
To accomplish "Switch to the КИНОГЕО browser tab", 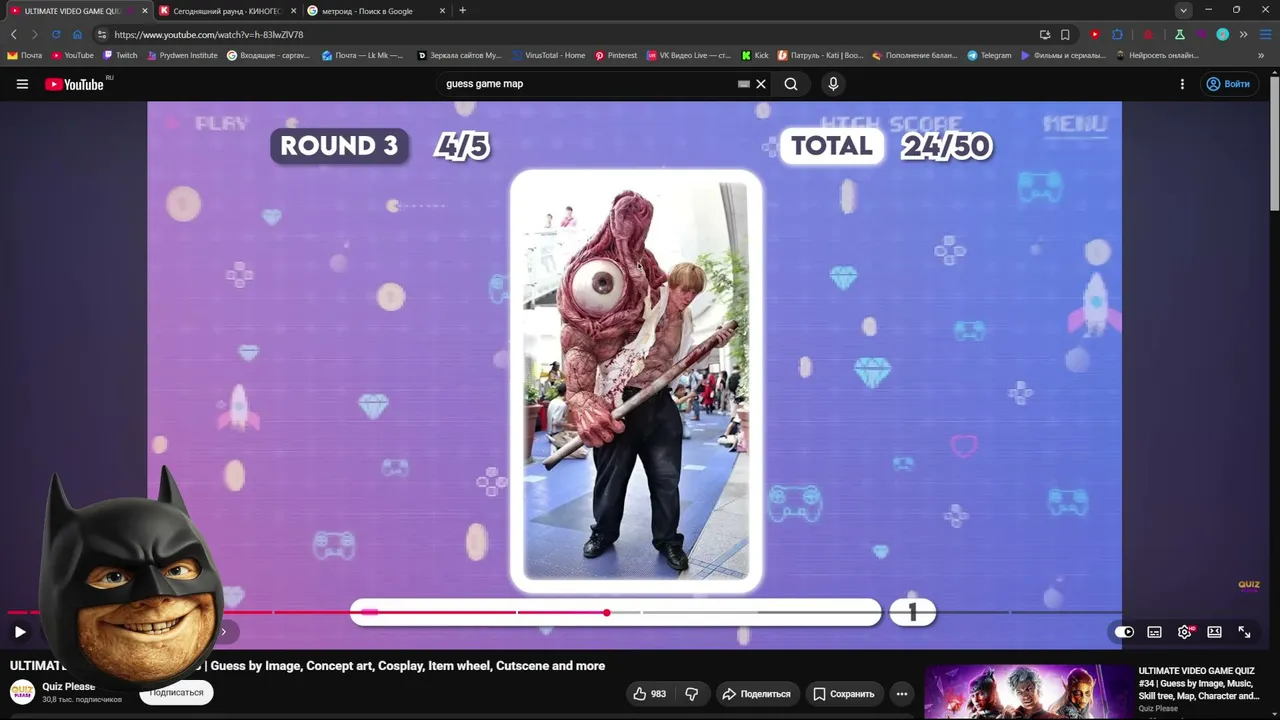I will click(226, 11).
